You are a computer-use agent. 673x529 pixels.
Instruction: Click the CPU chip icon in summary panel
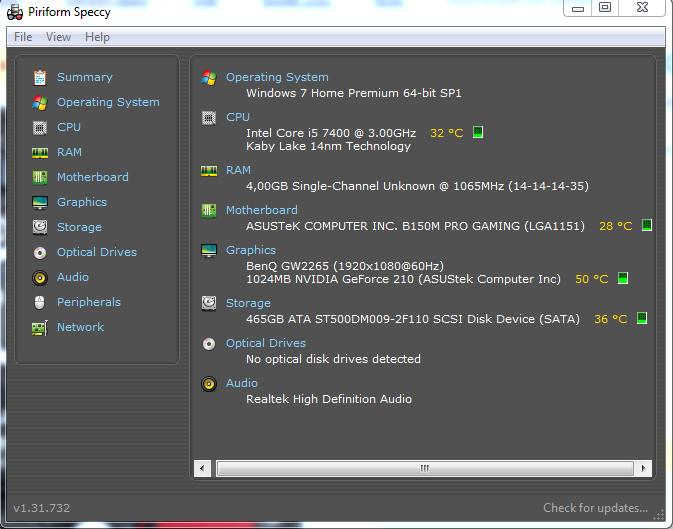coord(209,118)
